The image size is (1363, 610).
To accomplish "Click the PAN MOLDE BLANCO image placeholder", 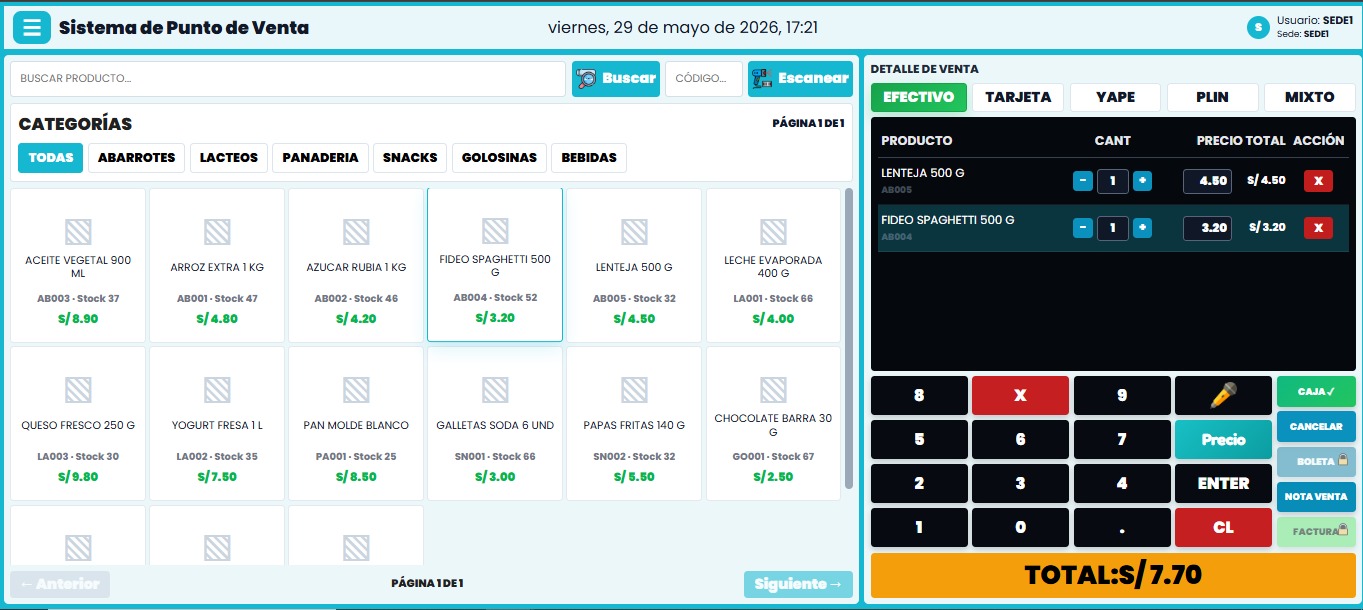I will pyautogui.click(x=356, y=390).
